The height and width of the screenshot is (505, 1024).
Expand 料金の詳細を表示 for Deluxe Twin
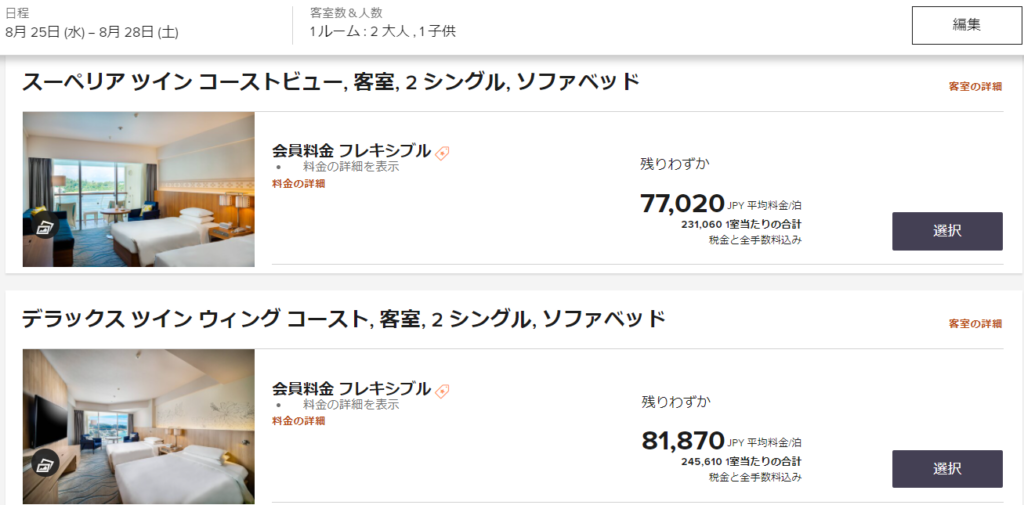(x=351, y=404)
